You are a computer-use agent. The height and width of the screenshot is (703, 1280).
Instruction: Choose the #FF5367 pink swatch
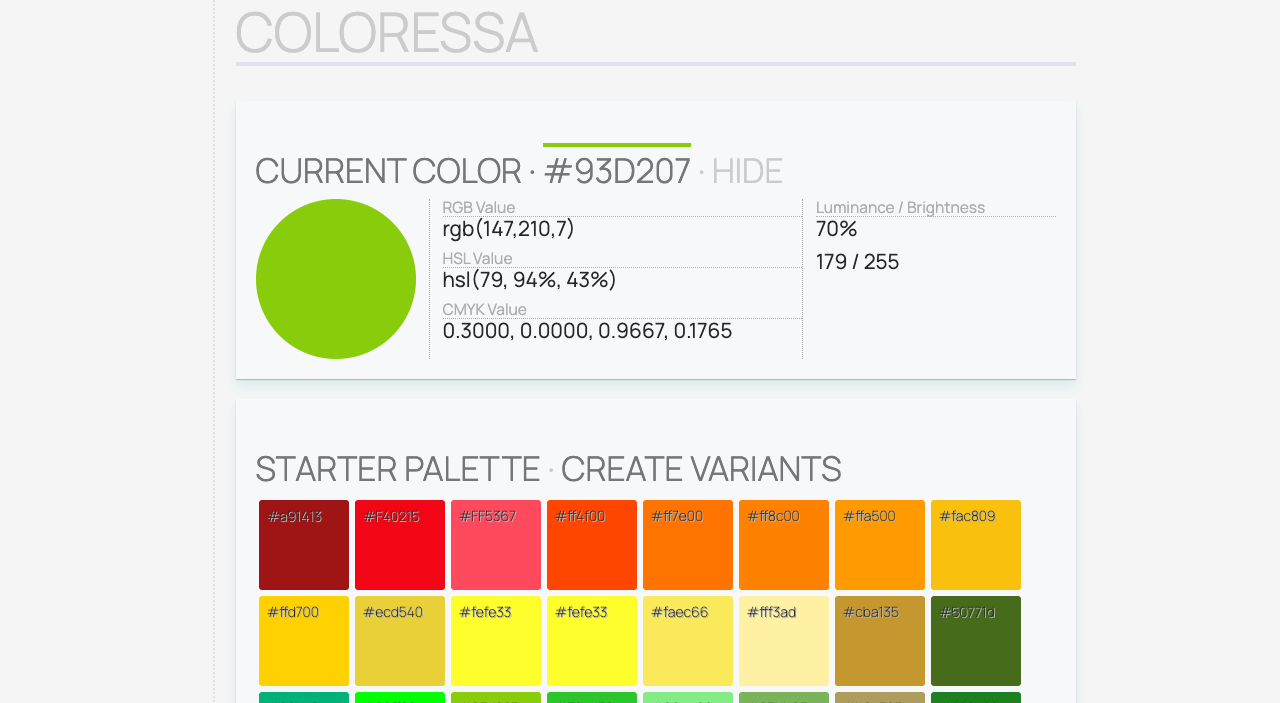tap(496, 545)
